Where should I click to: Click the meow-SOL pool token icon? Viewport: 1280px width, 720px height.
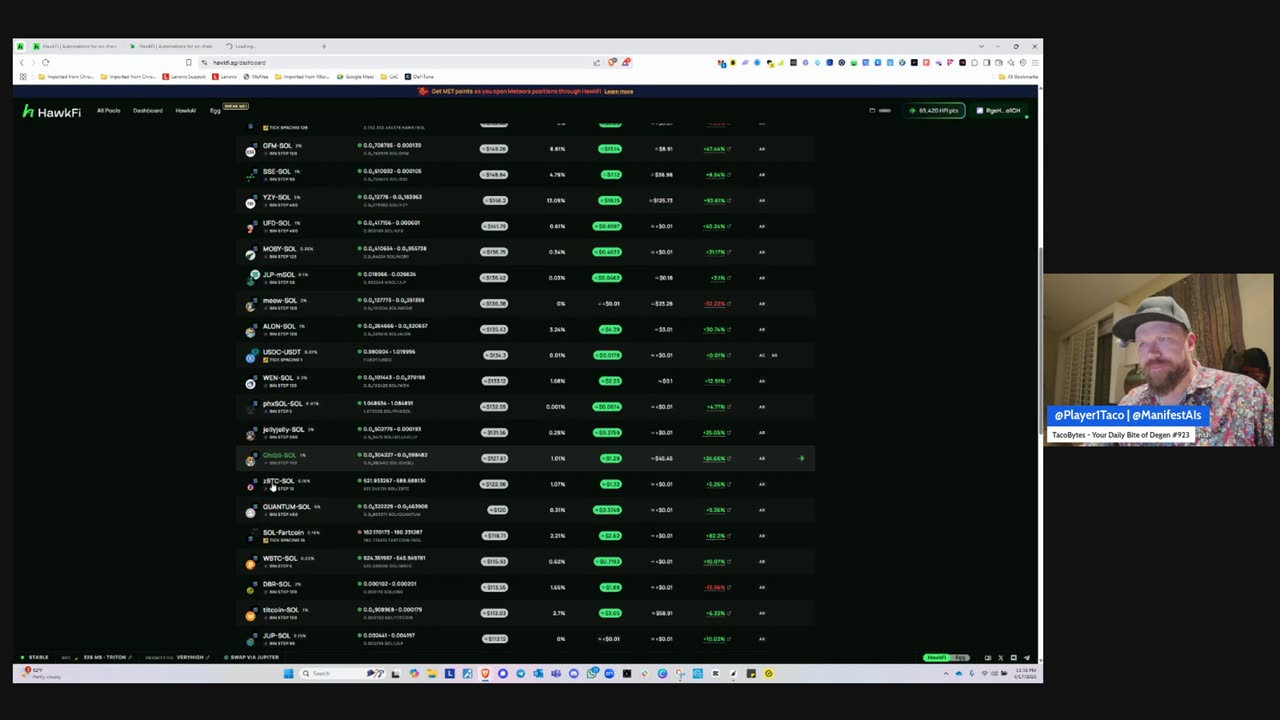250,305
